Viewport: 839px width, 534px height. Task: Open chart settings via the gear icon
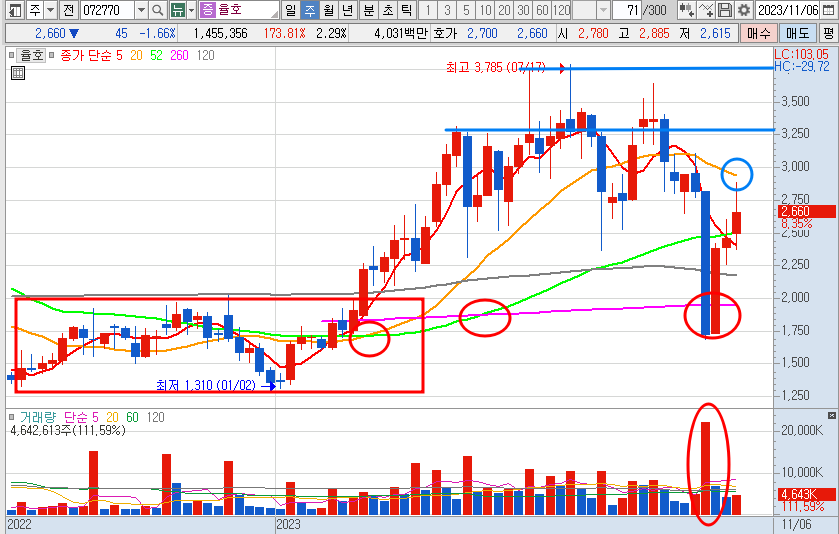pos(744,10)
